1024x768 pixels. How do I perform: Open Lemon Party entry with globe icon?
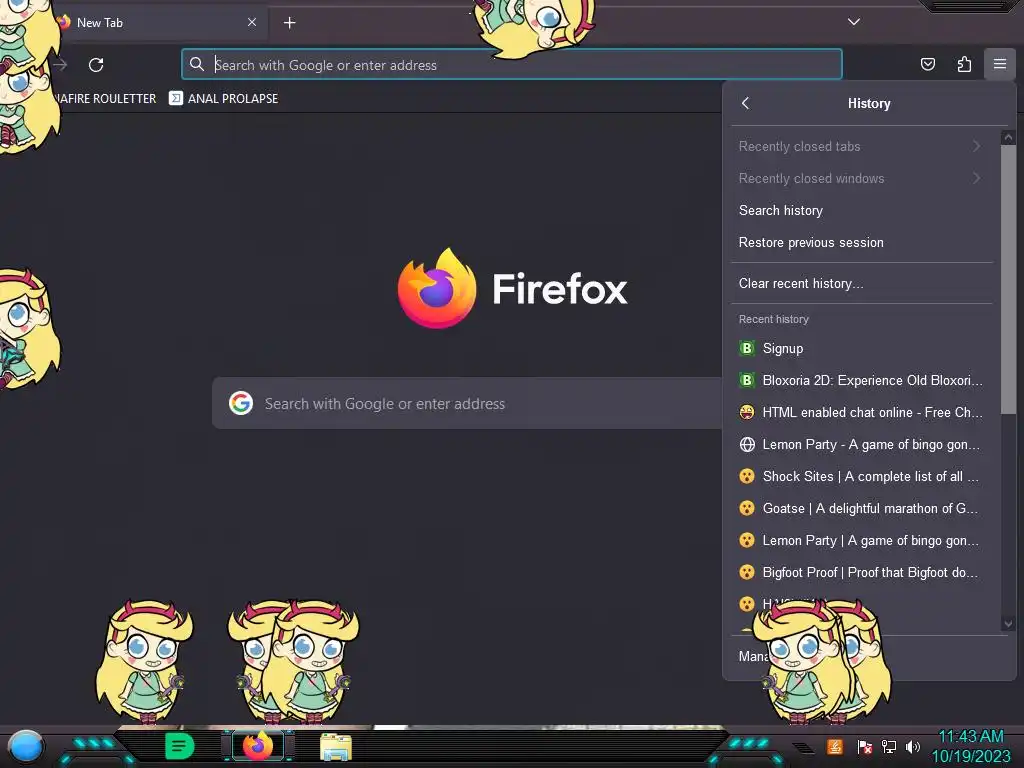point(861,444)
